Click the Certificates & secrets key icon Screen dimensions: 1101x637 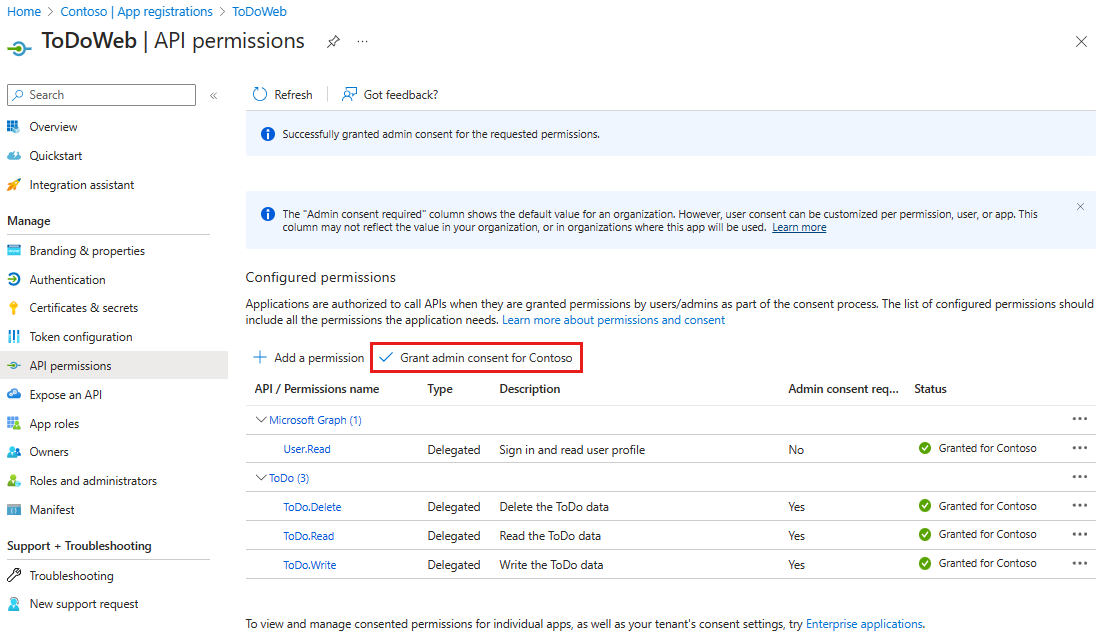[13, 308]
